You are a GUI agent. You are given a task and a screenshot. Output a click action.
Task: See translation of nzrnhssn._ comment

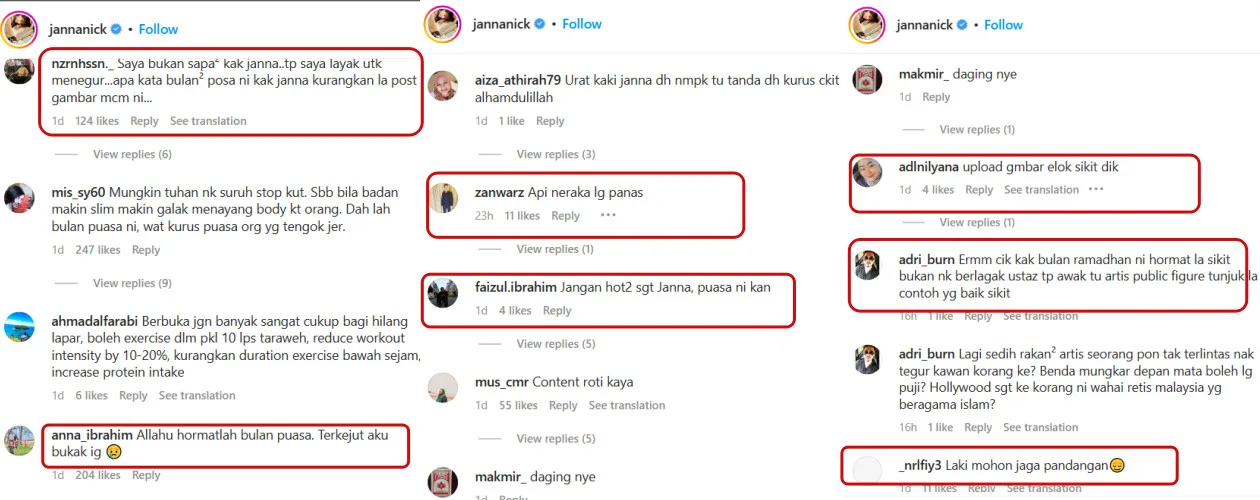point(208,121)
